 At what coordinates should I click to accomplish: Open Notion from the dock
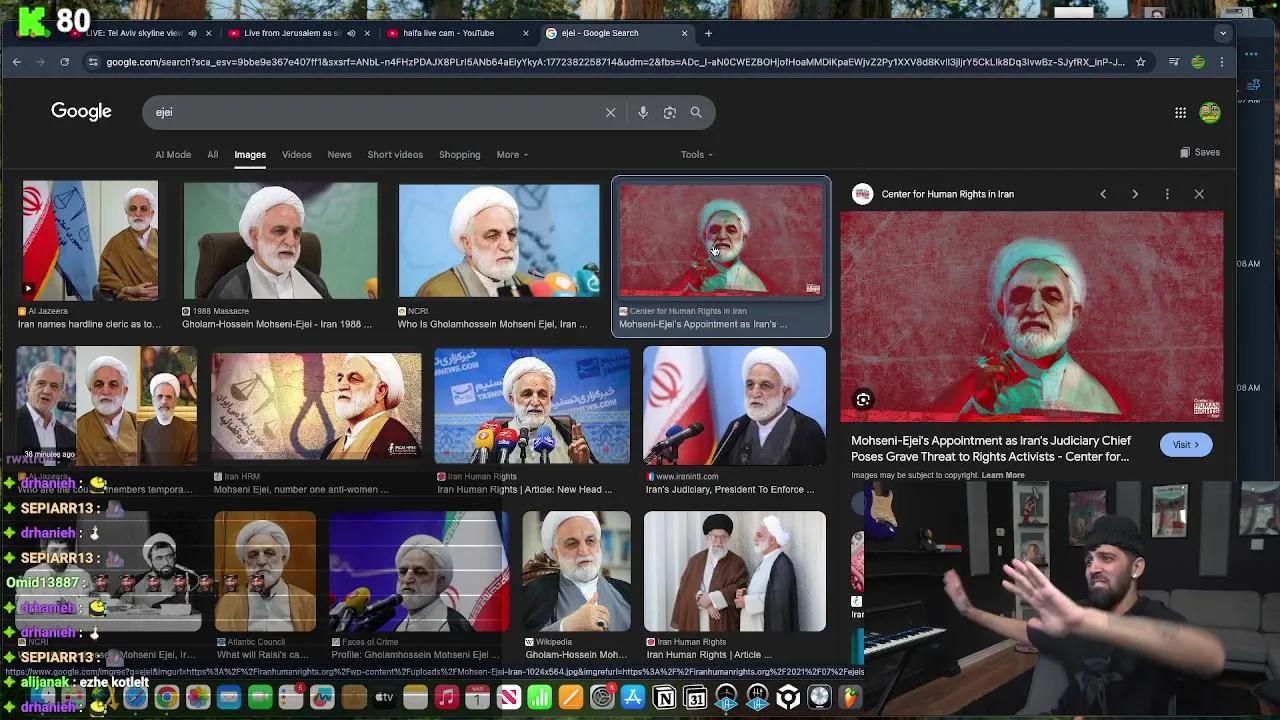(664, 697)
